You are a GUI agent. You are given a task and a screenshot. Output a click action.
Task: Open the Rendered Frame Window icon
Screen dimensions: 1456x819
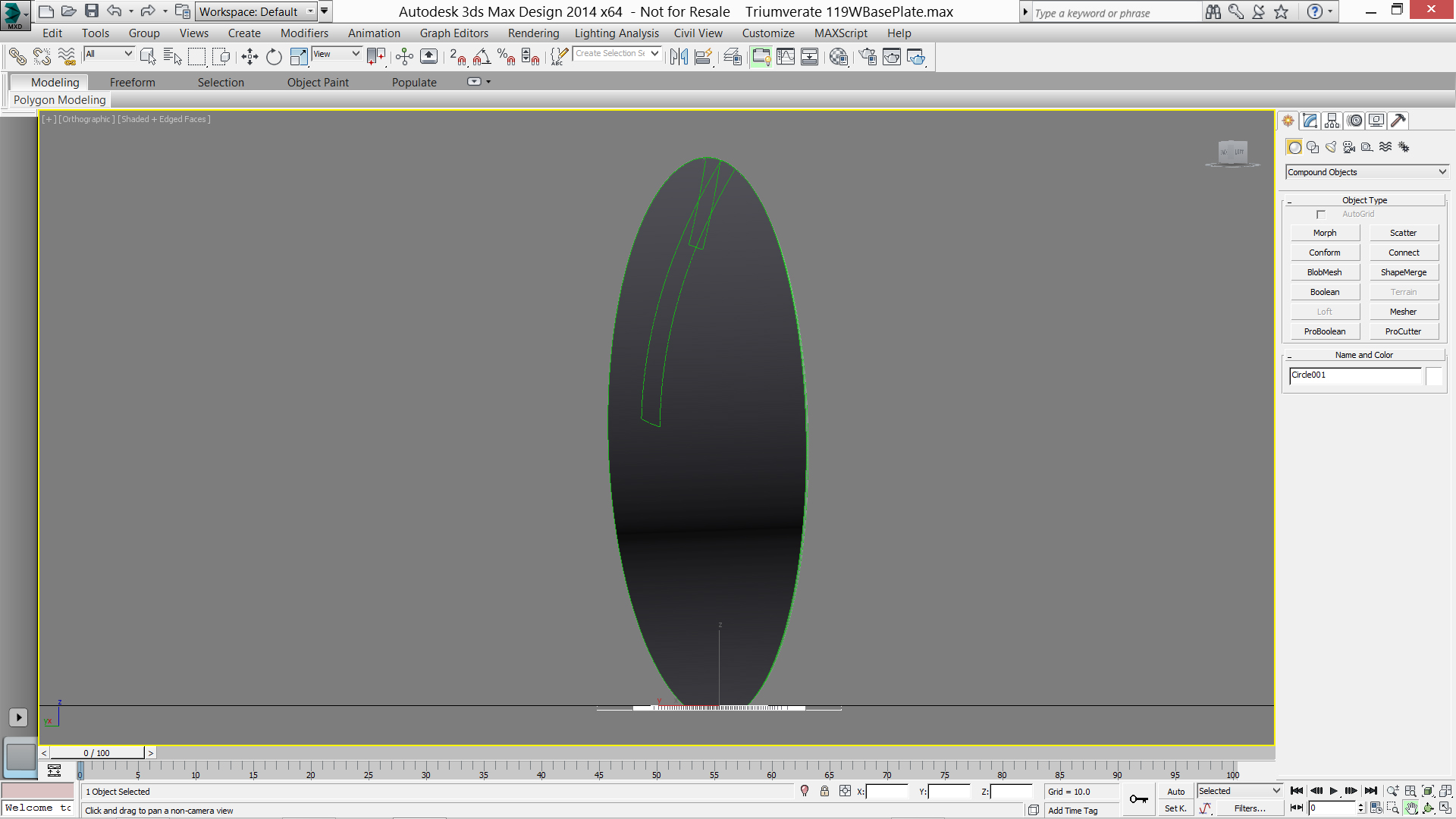tap(892, 57)
